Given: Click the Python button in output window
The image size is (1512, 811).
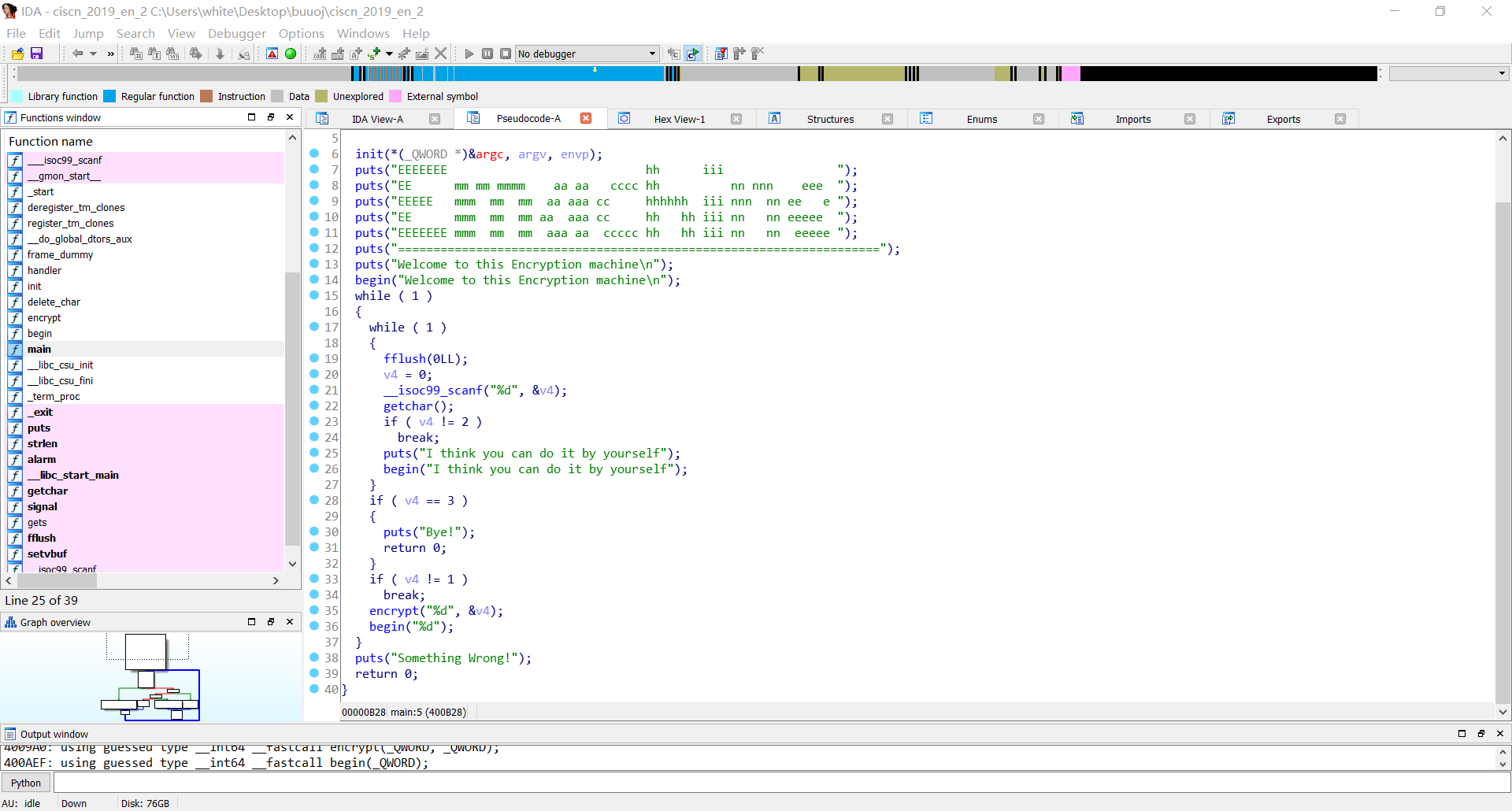Looking at the screenshot, I should click(x=26, y=783).
